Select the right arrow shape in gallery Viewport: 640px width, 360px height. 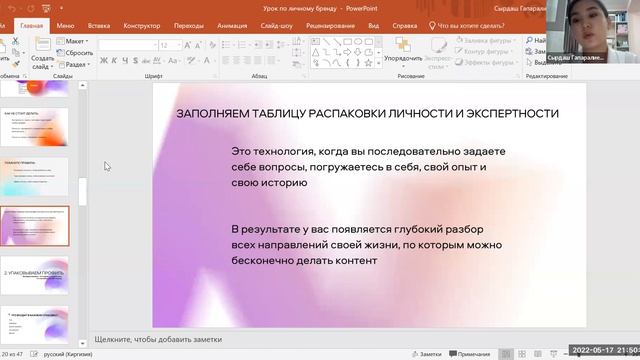click(x=347, y=52)
